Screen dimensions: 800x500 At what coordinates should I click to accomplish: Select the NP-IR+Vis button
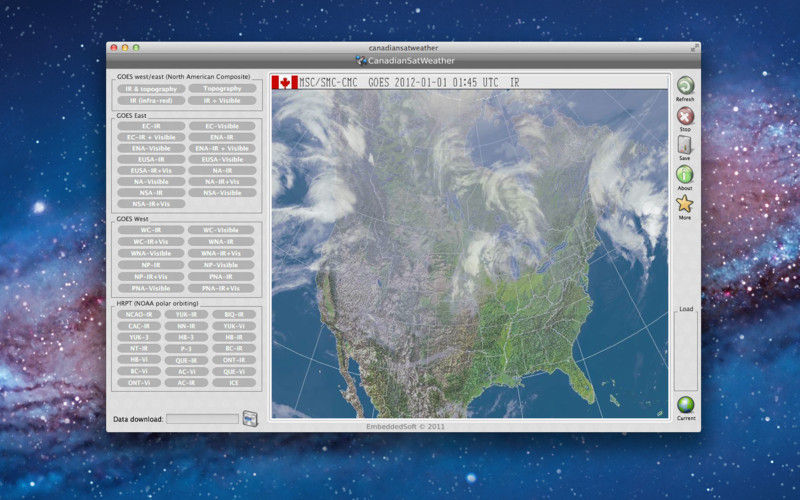coord(151,277)
